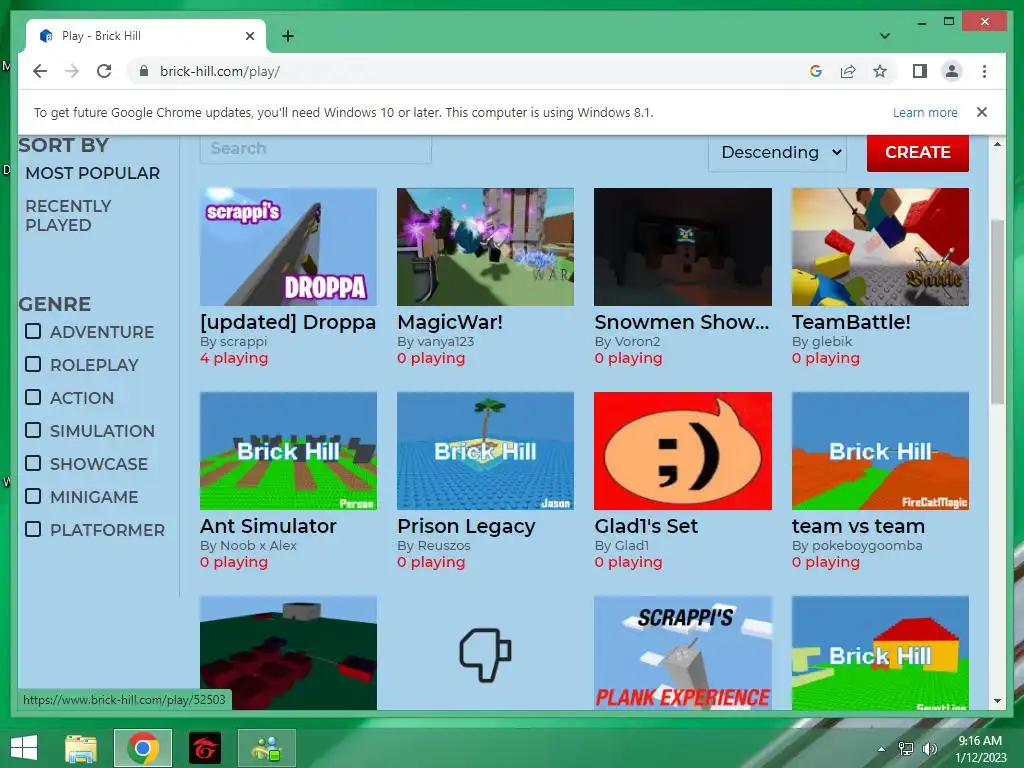Click the volume speaker tray icon
Viewport: 1024px width, 768px height.
click(929, 749)
